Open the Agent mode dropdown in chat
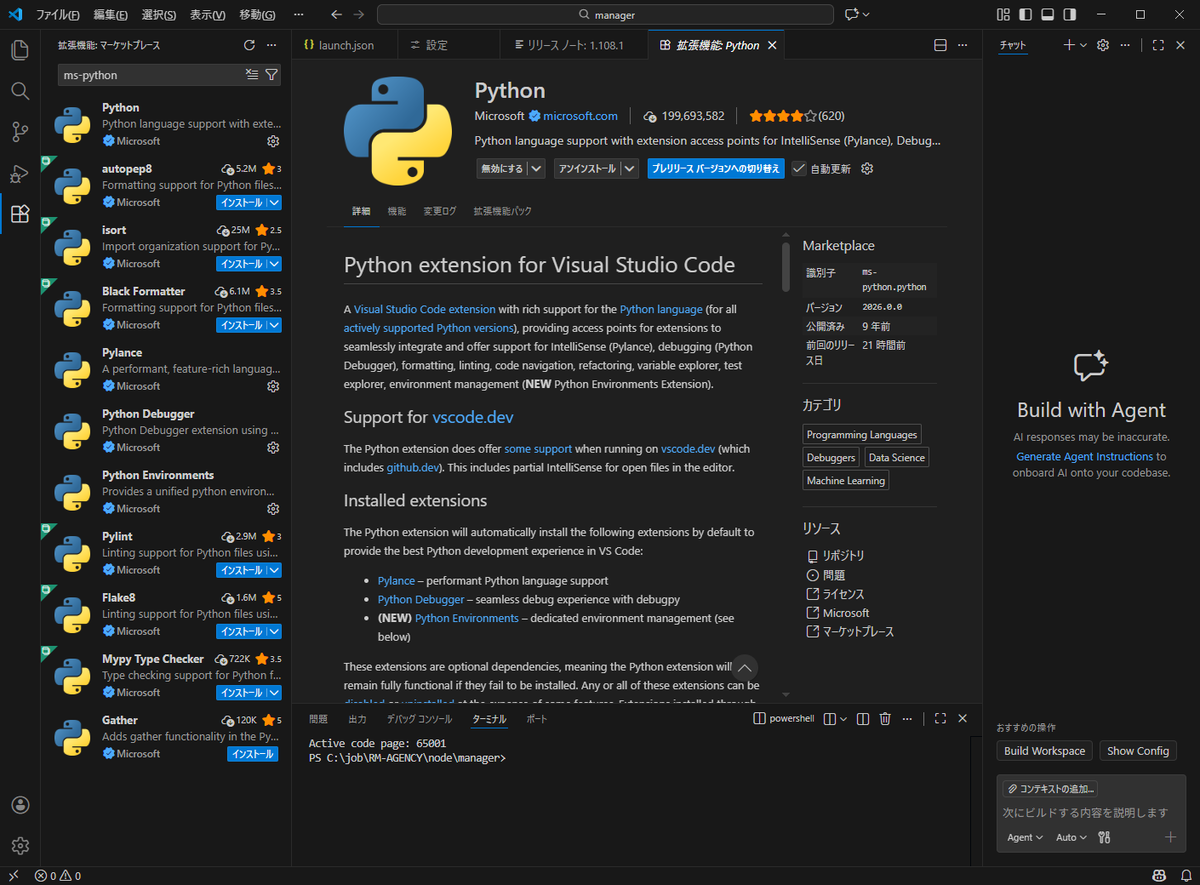Viewport: 1200px width, 885px height. click(x=1025, y=837)
